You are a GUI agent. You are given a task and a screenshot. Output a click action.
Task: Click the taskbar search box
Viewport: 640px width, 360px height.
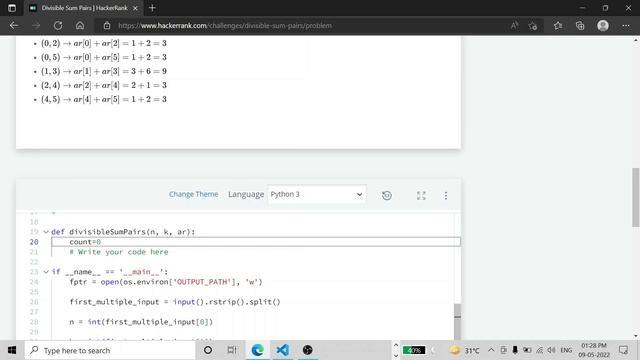110,350
